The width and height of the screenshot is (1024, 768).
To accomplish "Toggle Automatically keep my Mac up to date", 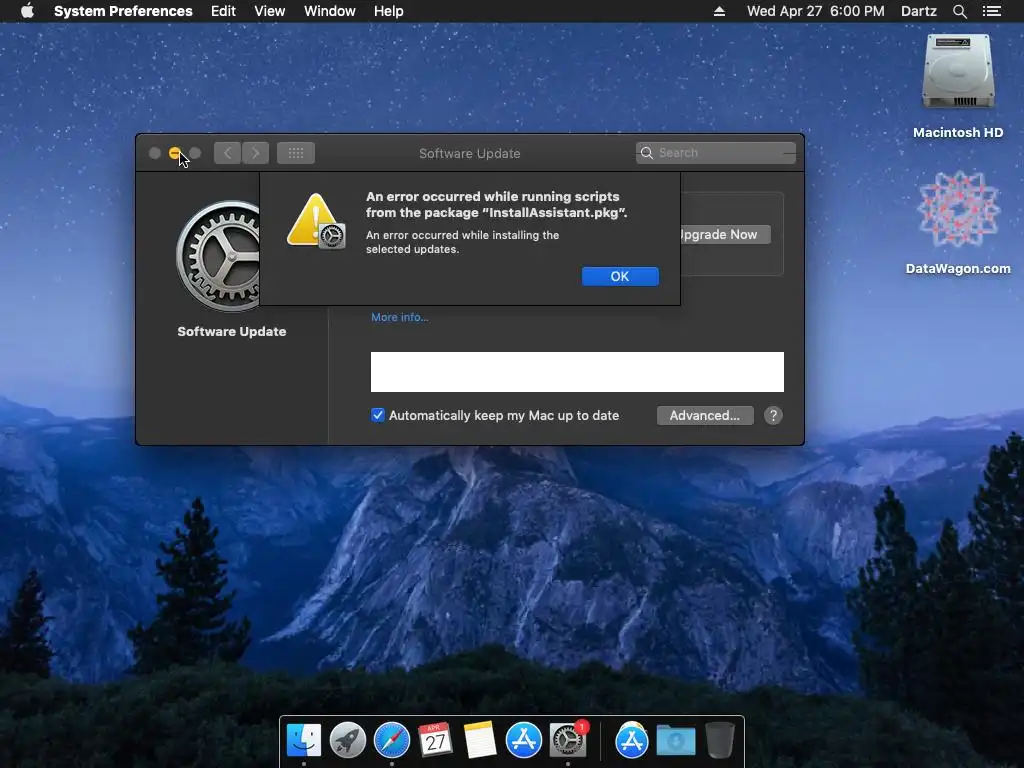I will (377, 415).
